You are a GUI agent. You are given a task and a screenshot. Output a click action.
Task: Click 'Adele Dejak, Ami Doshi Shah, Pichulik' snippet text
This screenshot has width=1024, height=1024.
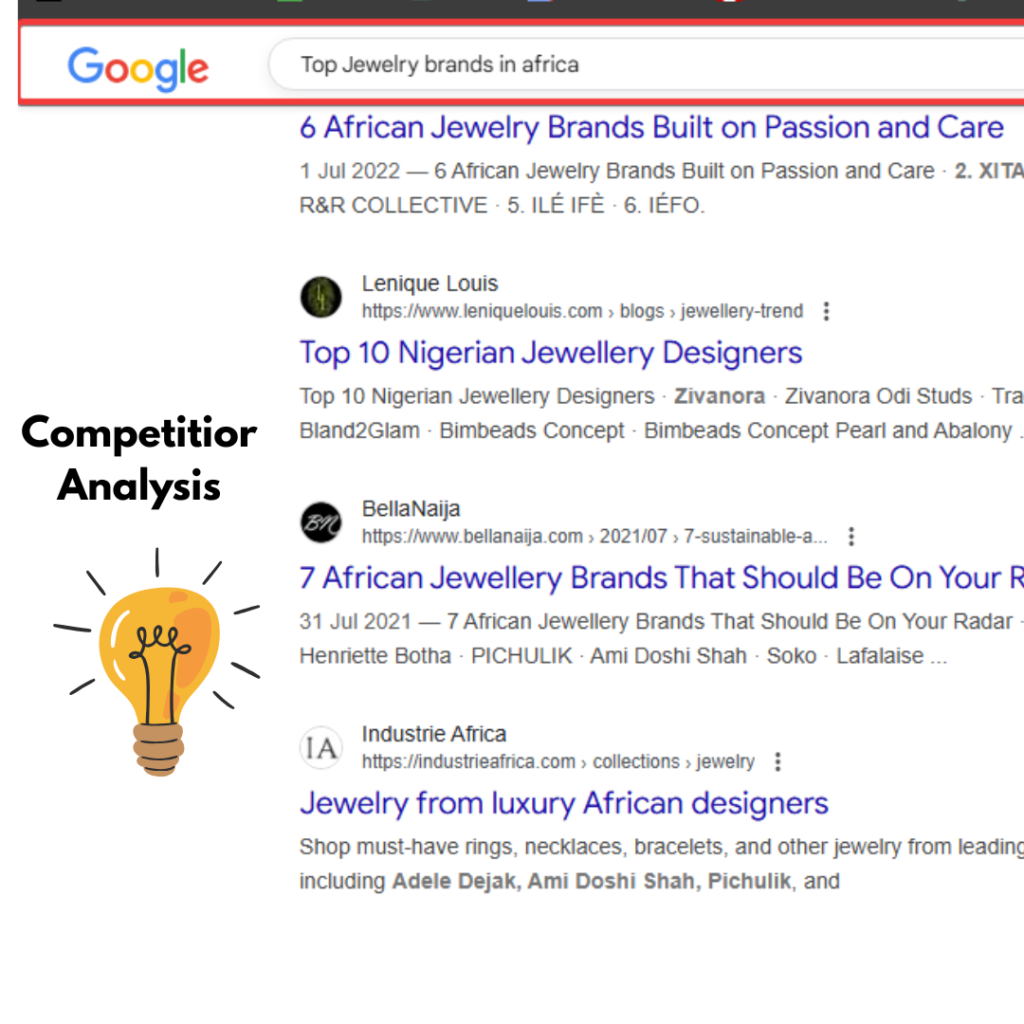pos(591,881)
